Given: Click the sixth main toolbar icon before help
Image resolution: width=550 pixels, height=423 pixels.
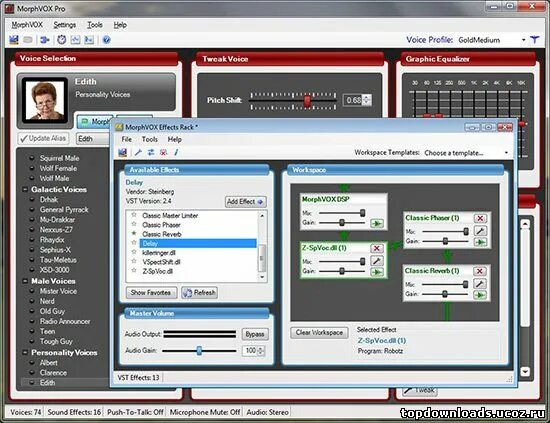Looking at the screenshot, I should [89, 40].
